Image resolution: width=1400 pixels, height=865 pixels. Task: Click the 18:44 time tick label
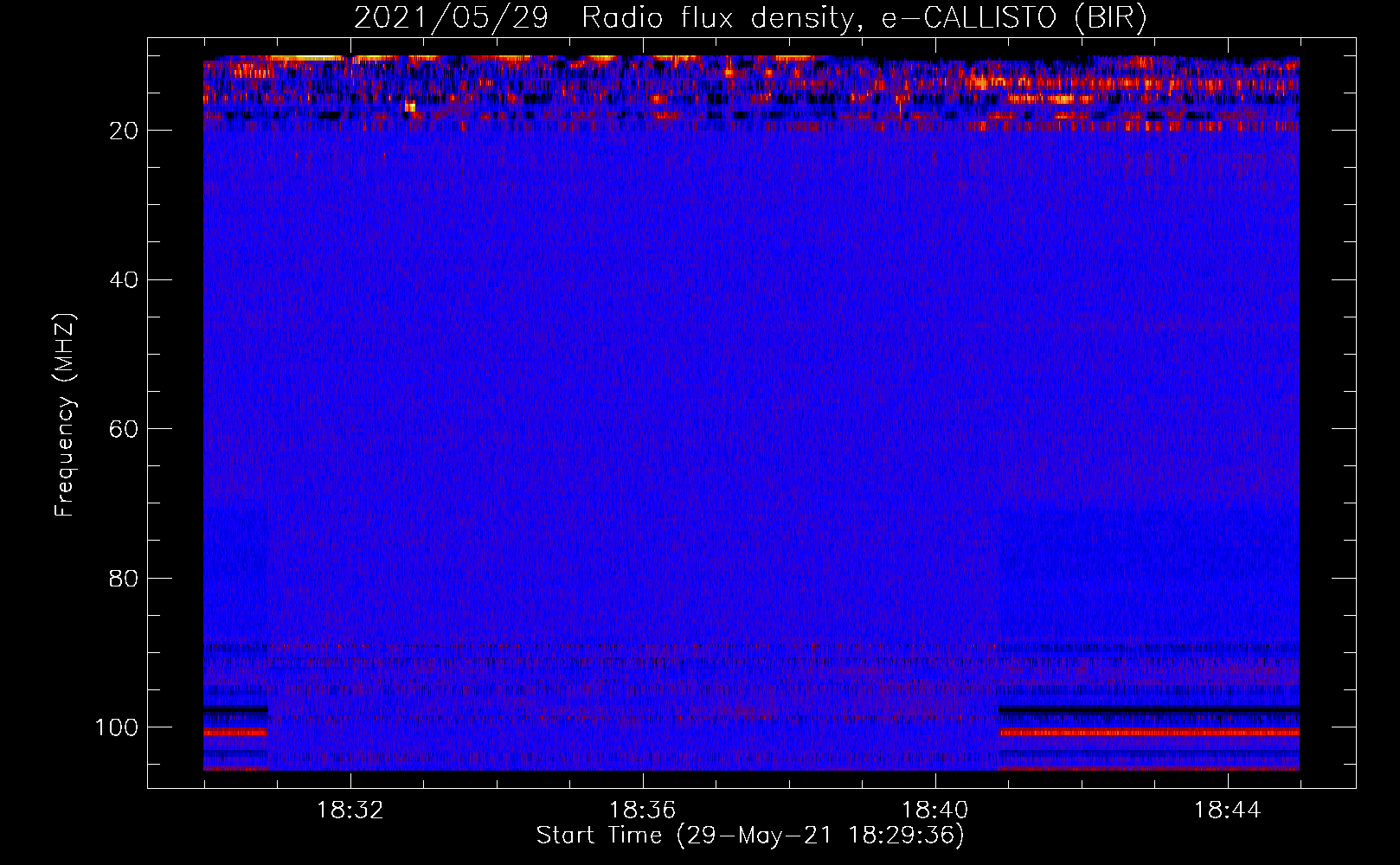click(1227, 811)
